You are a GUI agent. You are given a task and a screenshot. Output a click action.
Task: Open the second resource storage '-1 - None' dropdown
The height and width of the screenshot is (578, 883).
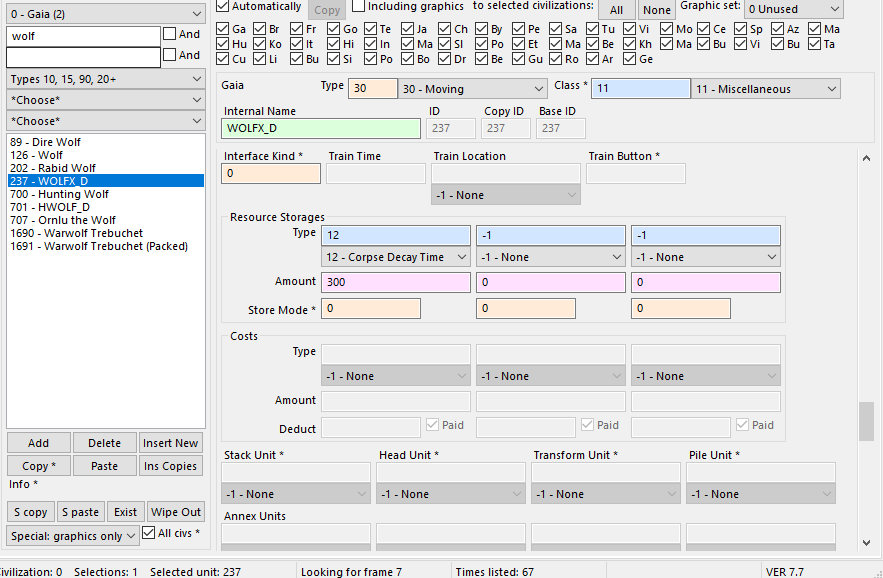pos(551,257)
